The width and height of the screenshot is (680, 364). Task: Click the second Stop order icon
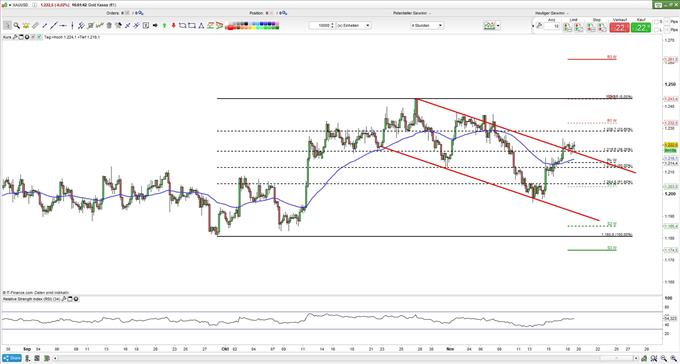pos(602,27)
